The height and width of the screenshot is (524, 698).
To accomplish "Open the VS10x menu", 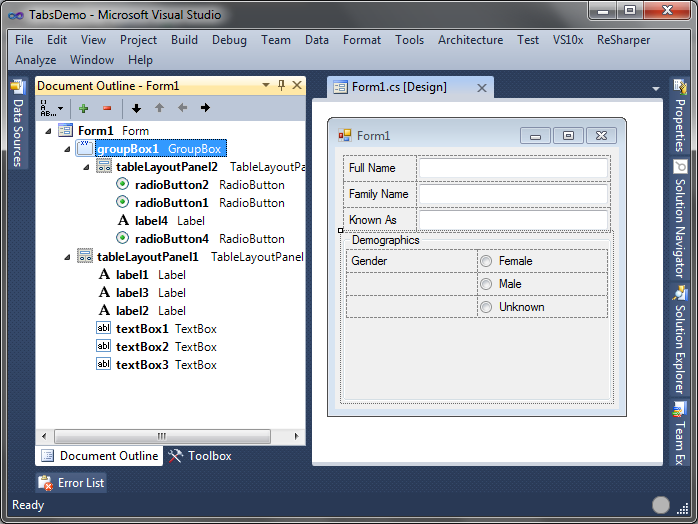I will point(568,40).
